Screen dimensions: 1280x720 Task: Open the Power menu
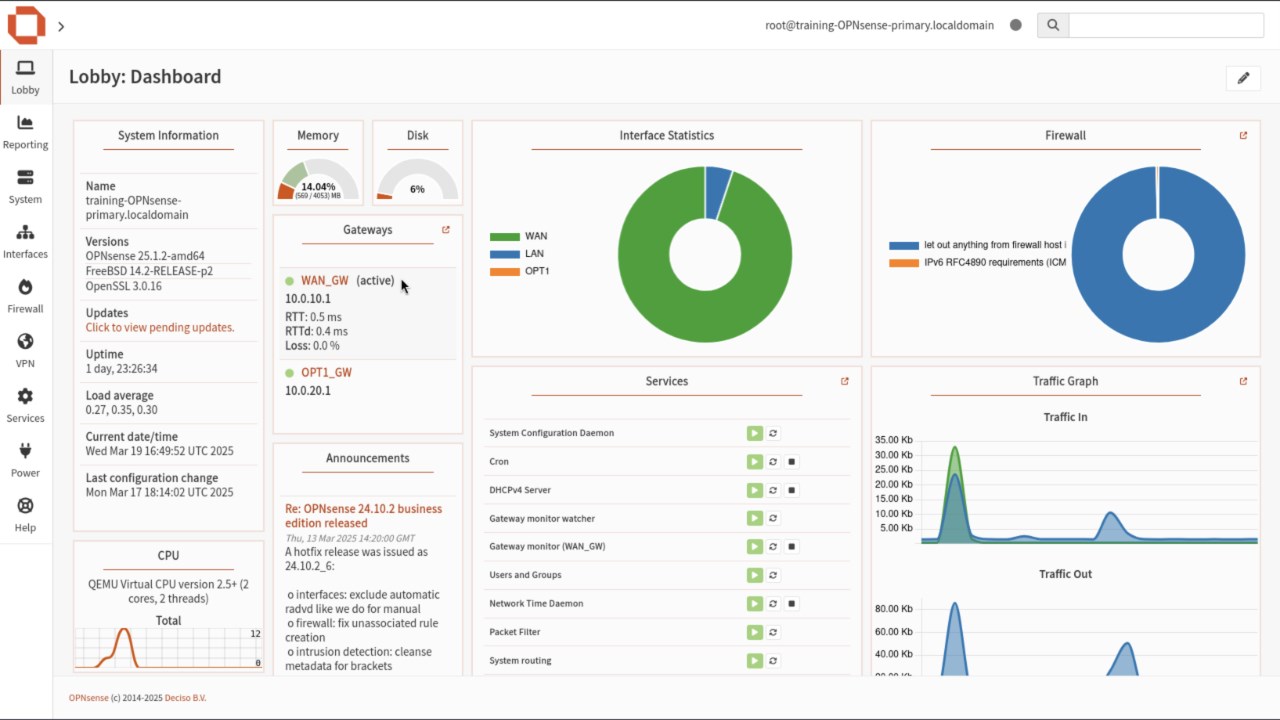(26, 460)
